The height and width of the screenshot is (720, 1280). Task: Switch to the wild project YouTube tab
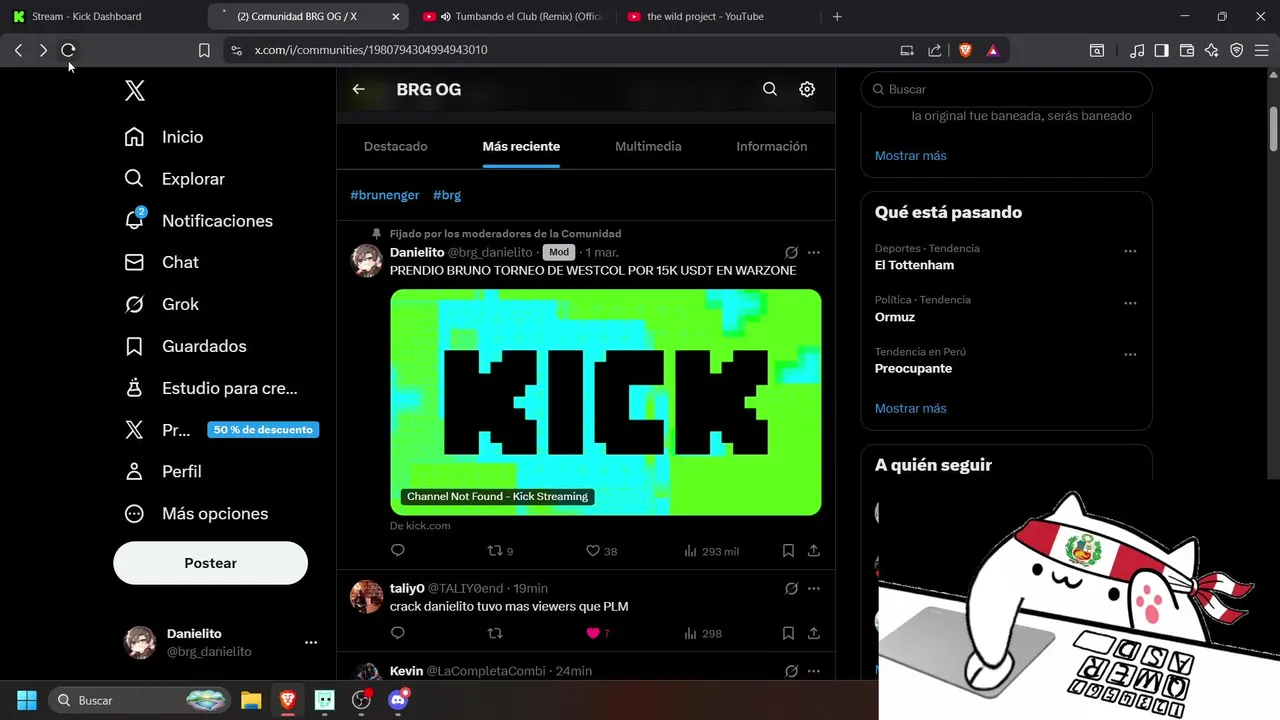pyautogui.click(x=716, y=16)
